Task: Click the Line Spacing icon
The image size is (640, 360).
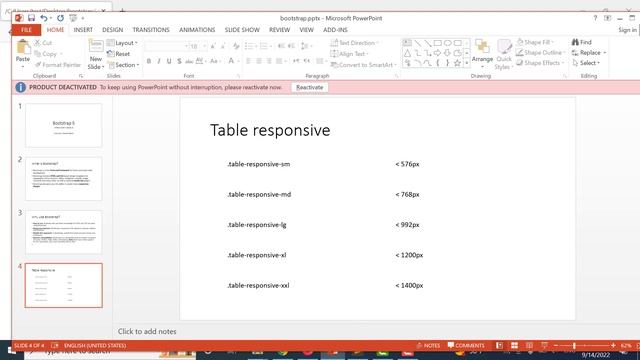Action: [x=304, y=46]
